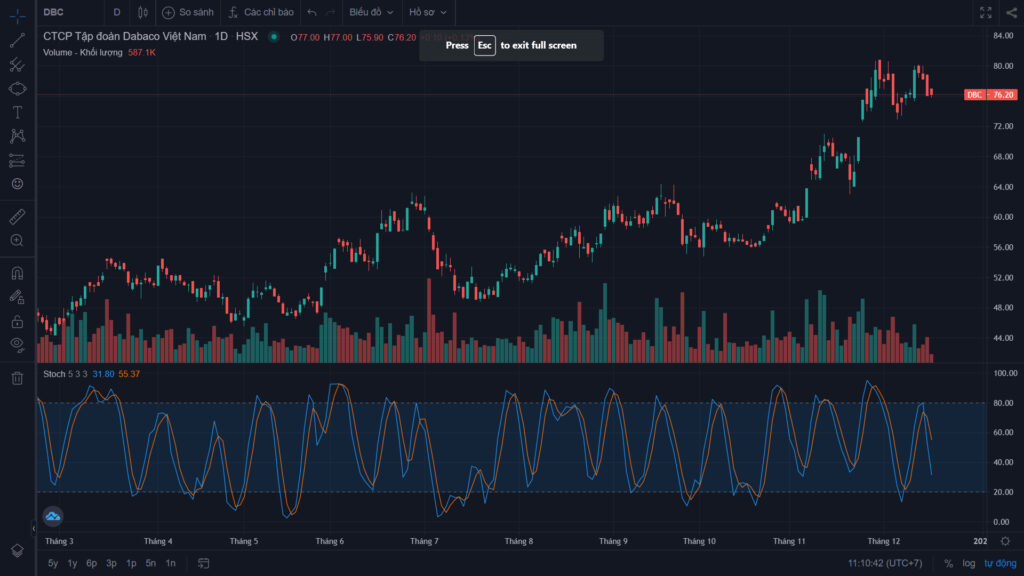Open Các chỉ báo indicators dialog
The image size is (1024, 576).
point(261,12)
